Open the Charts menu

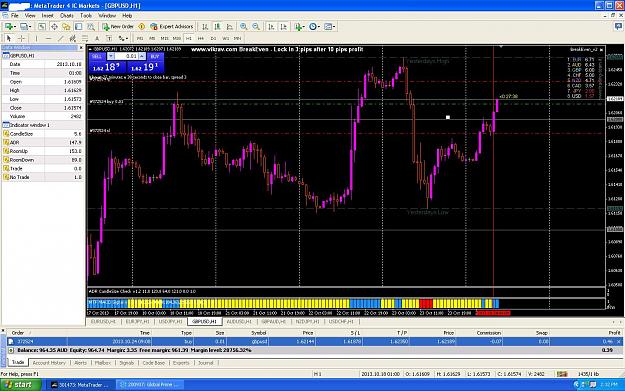click(x=67, y=16)
